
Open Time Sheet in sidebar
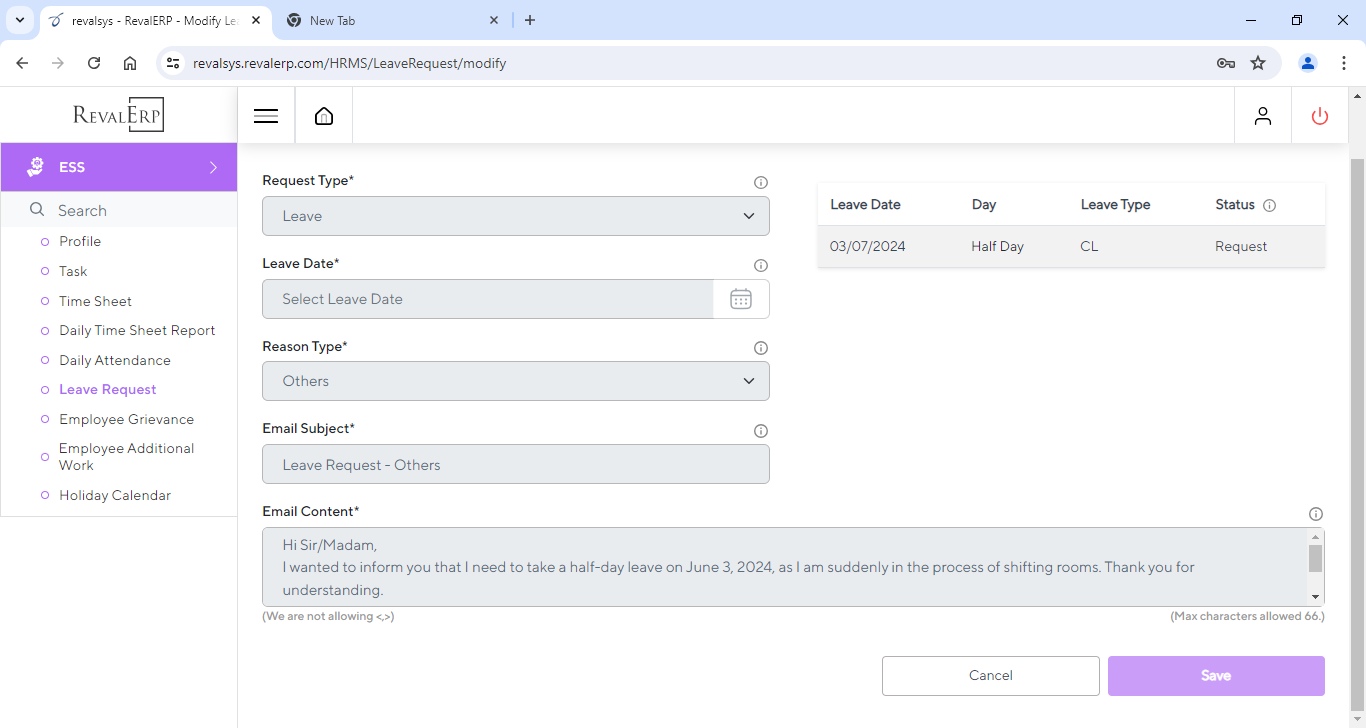(x=95, y=301)
